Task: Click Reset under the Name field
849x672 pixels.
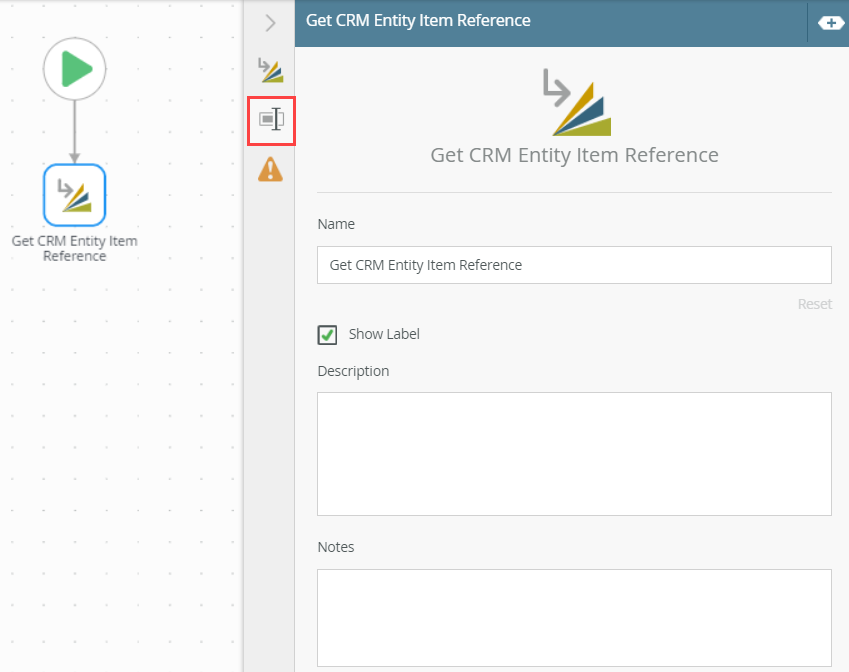Action: [814, 304]
